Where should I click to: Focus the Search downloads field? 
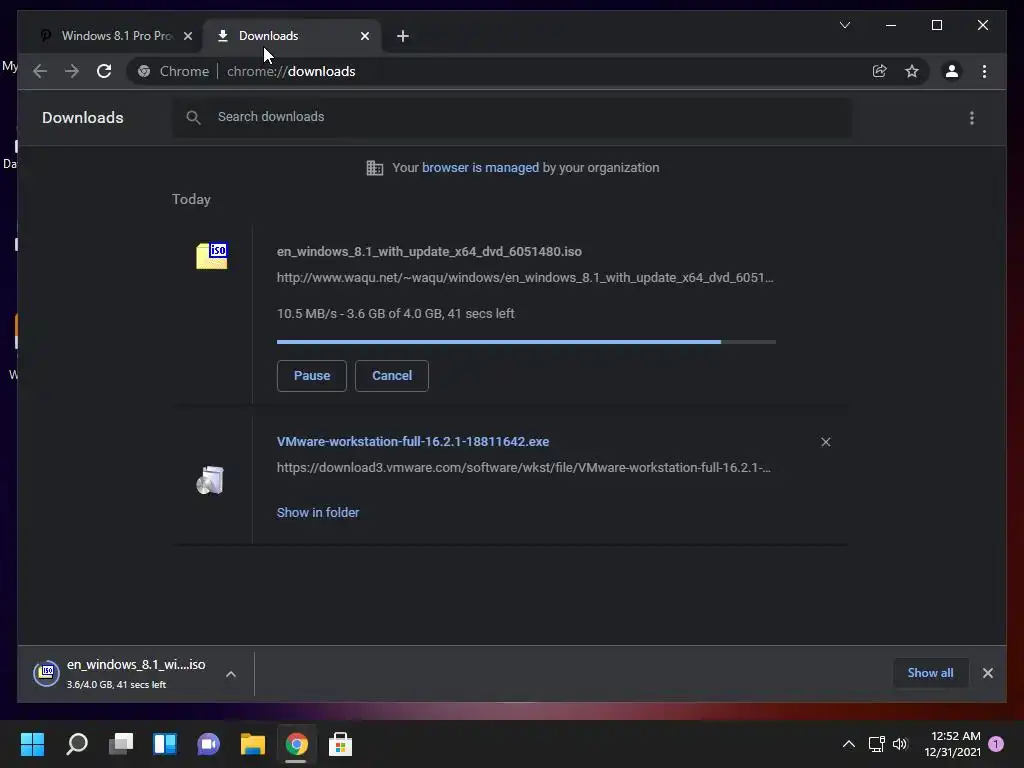coord(512,118)
